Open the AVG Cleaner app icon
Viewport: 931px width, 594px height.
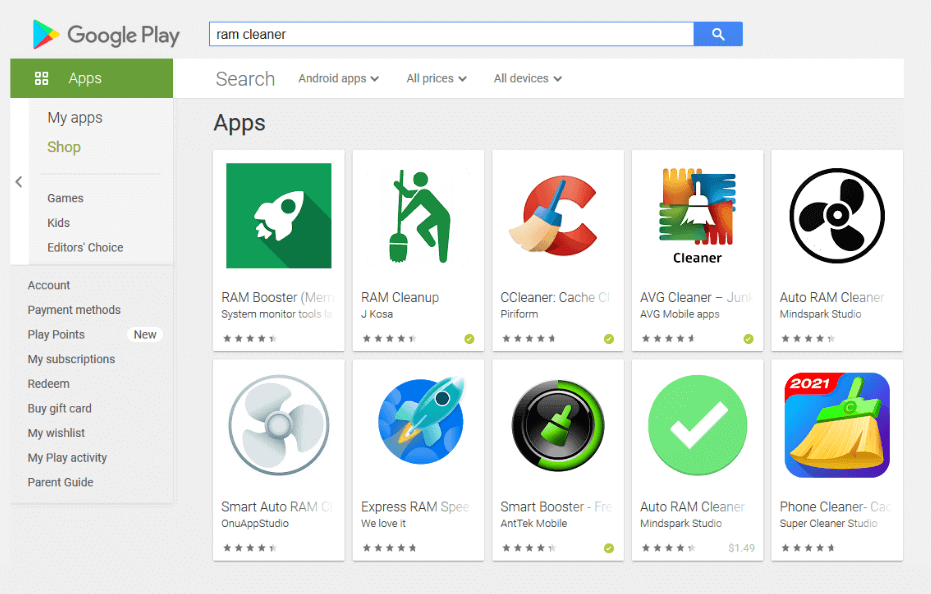click(697, 216)
